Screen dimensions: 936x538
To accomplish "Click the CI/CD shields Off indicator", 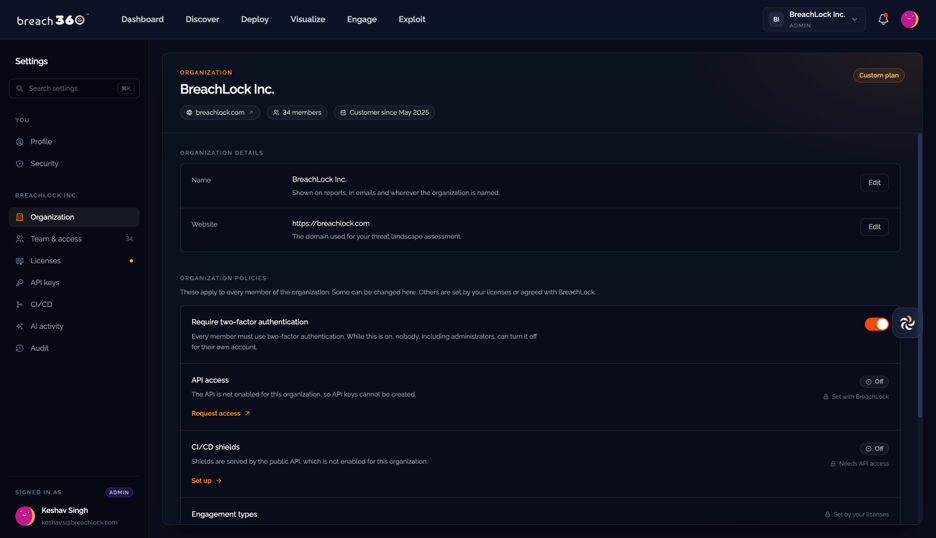I will (875, 448).
